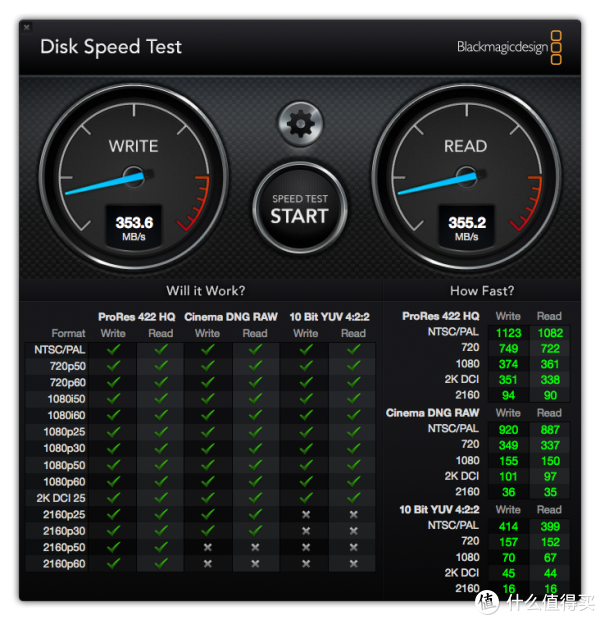Viewport: 600px width, 620px height.
Task: Select the 355.2 MB/s read readout
Action: [467, 227]
